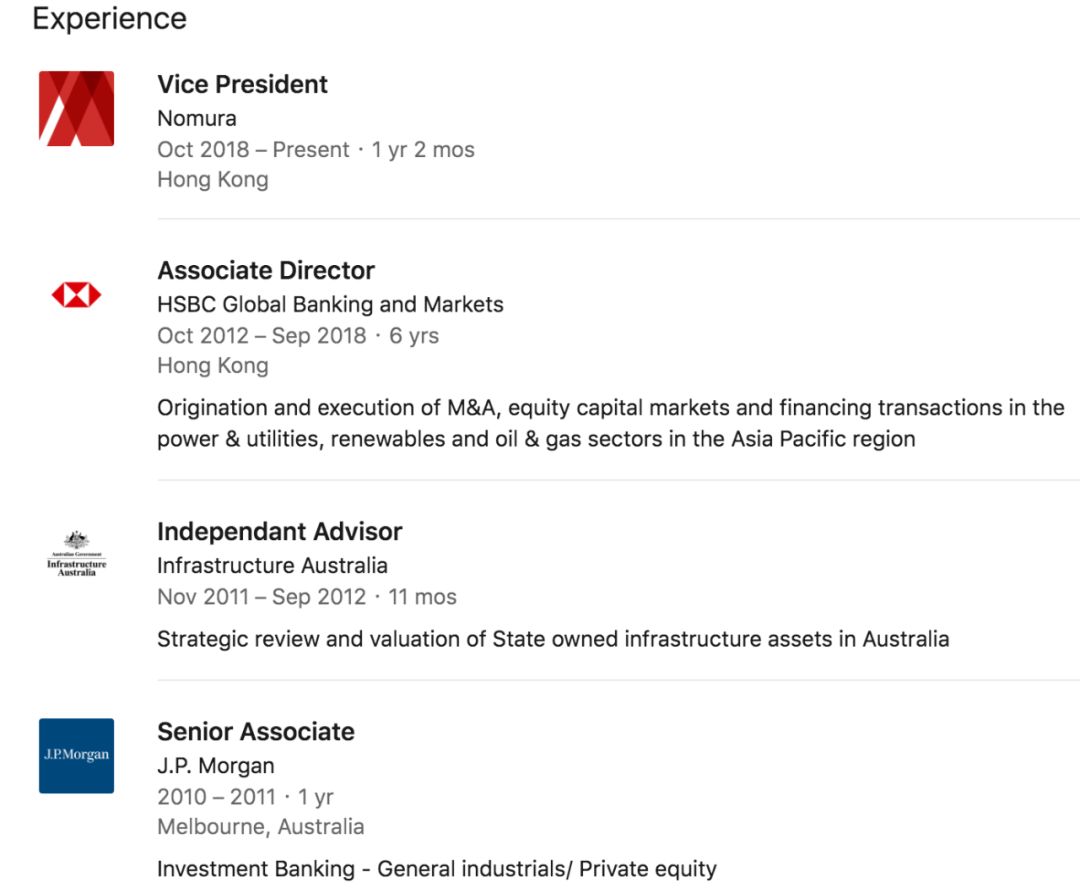Image resolution: width=1080 pixels, height=888 pixels.
Task: Click the Nomura company logo
Action: [x=76, y=108]
